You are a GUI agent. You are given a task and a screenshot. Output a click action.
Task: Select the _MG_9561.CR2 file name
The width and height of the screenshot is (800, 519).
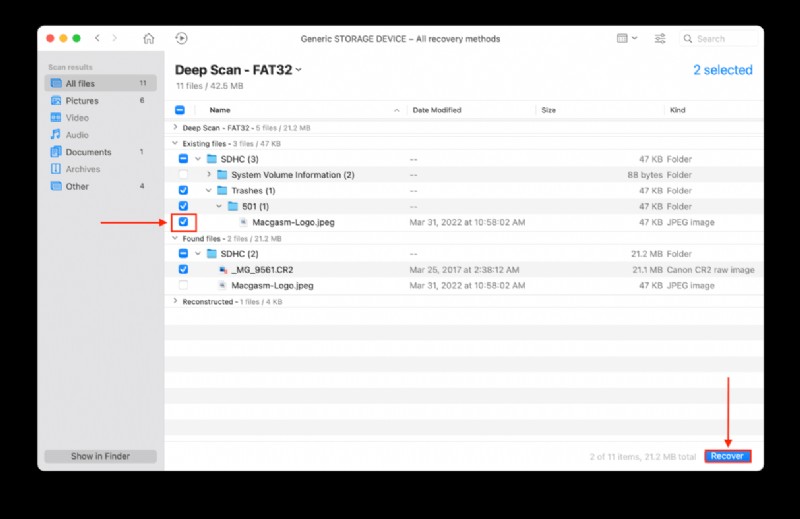click(262, 269)
